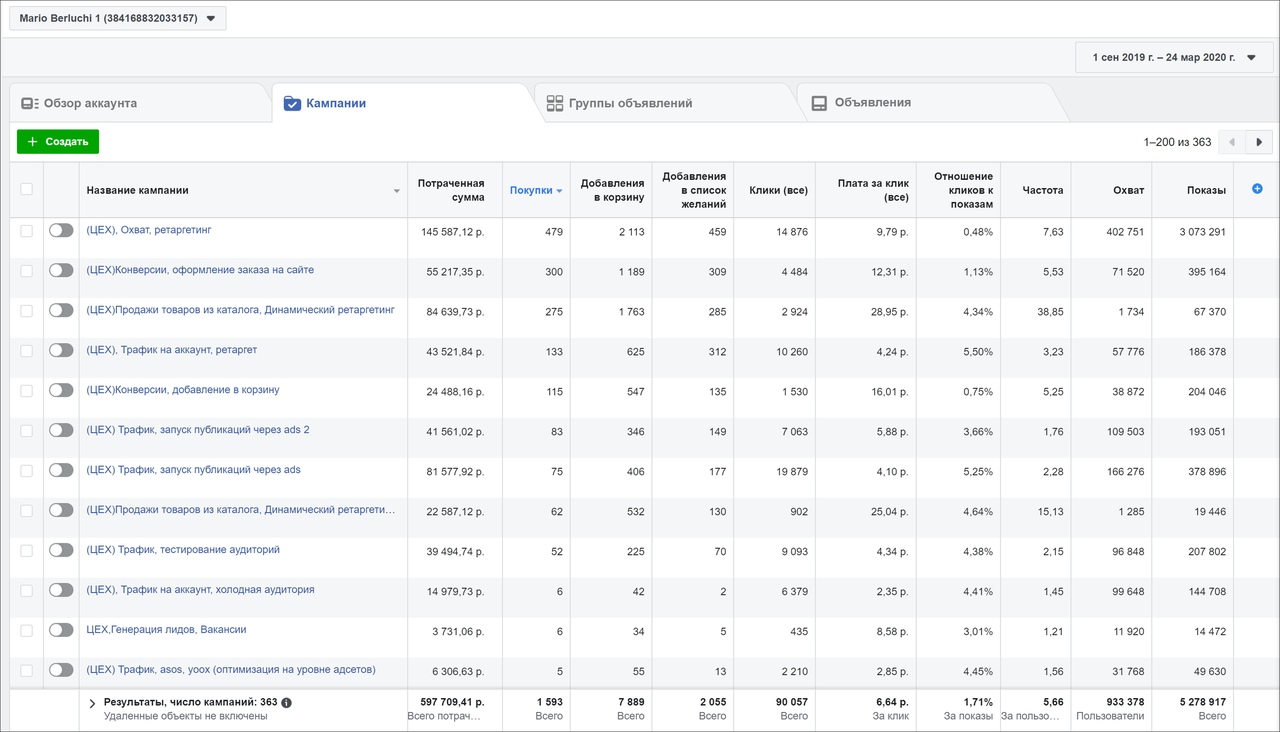
Task: Click the clicks value 19 879
Action: pyautogui.click(x=792, y=472)
